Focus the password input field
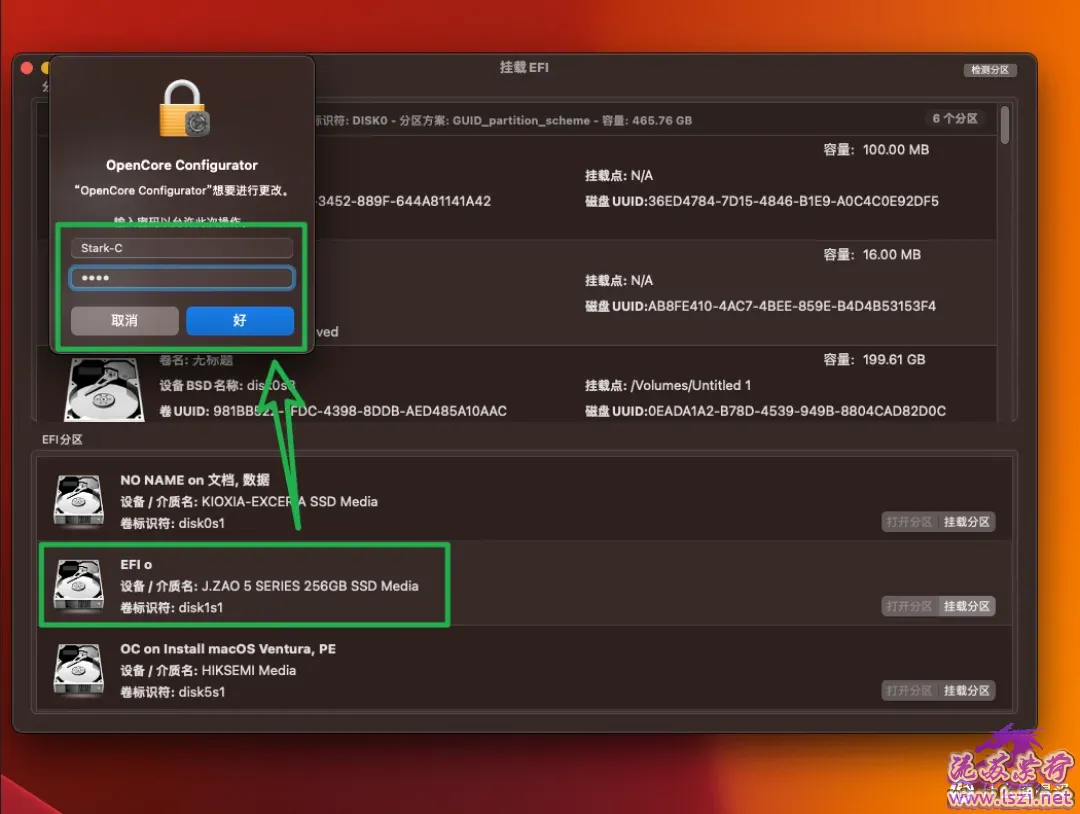 pos(182,278)
